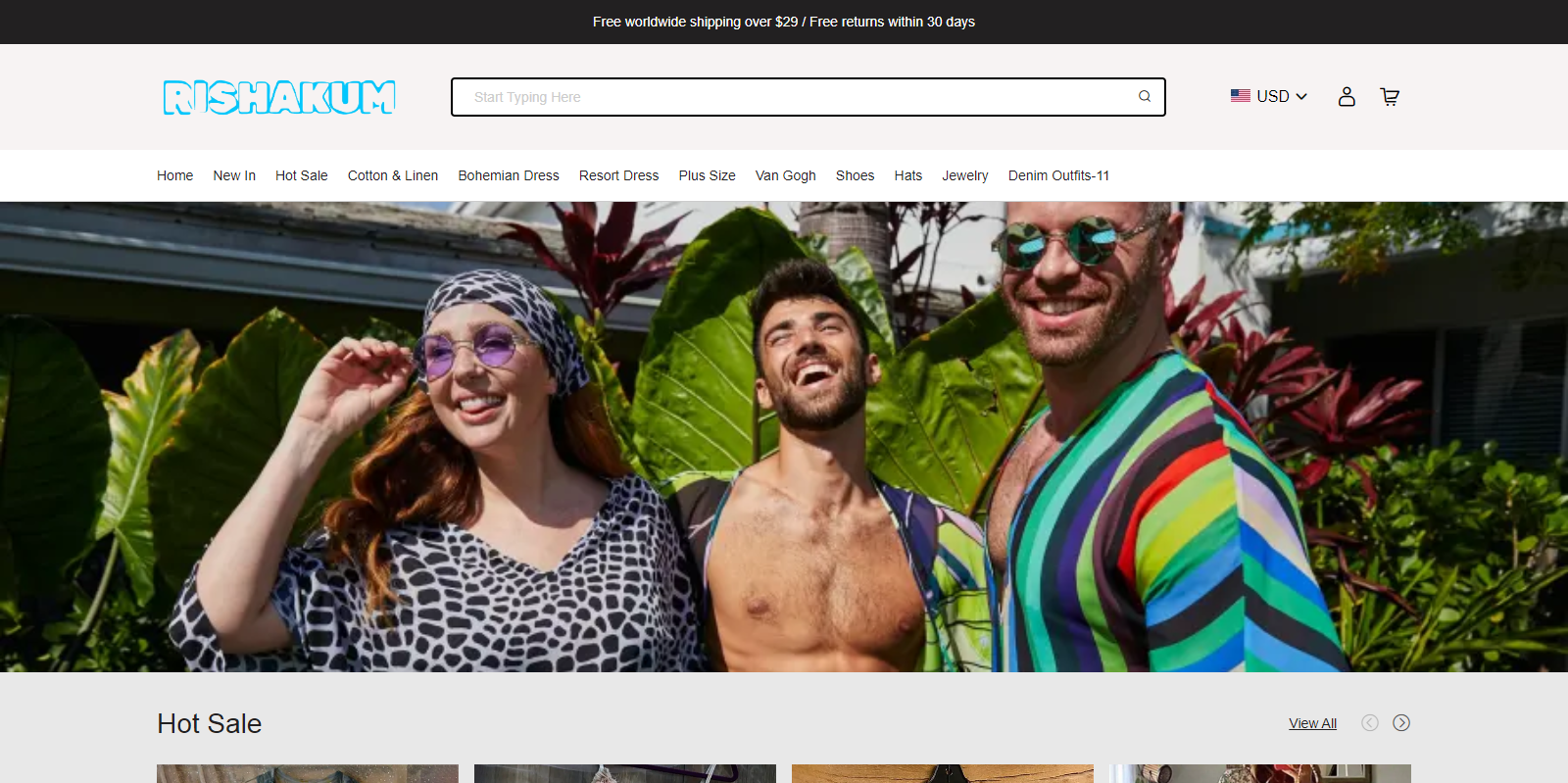Click the Hot Sale section heading

(210, 723)
